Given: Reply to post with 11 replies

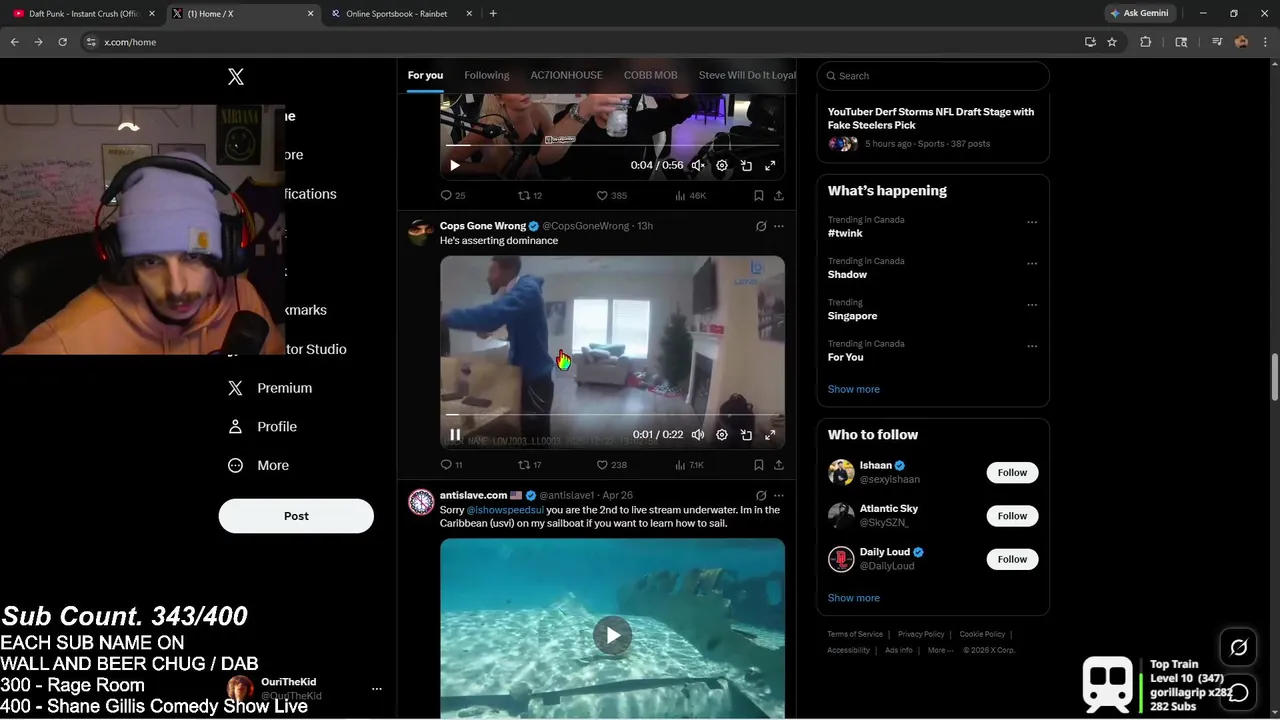Looking at the screenshot, I should (x=452, y=465).
